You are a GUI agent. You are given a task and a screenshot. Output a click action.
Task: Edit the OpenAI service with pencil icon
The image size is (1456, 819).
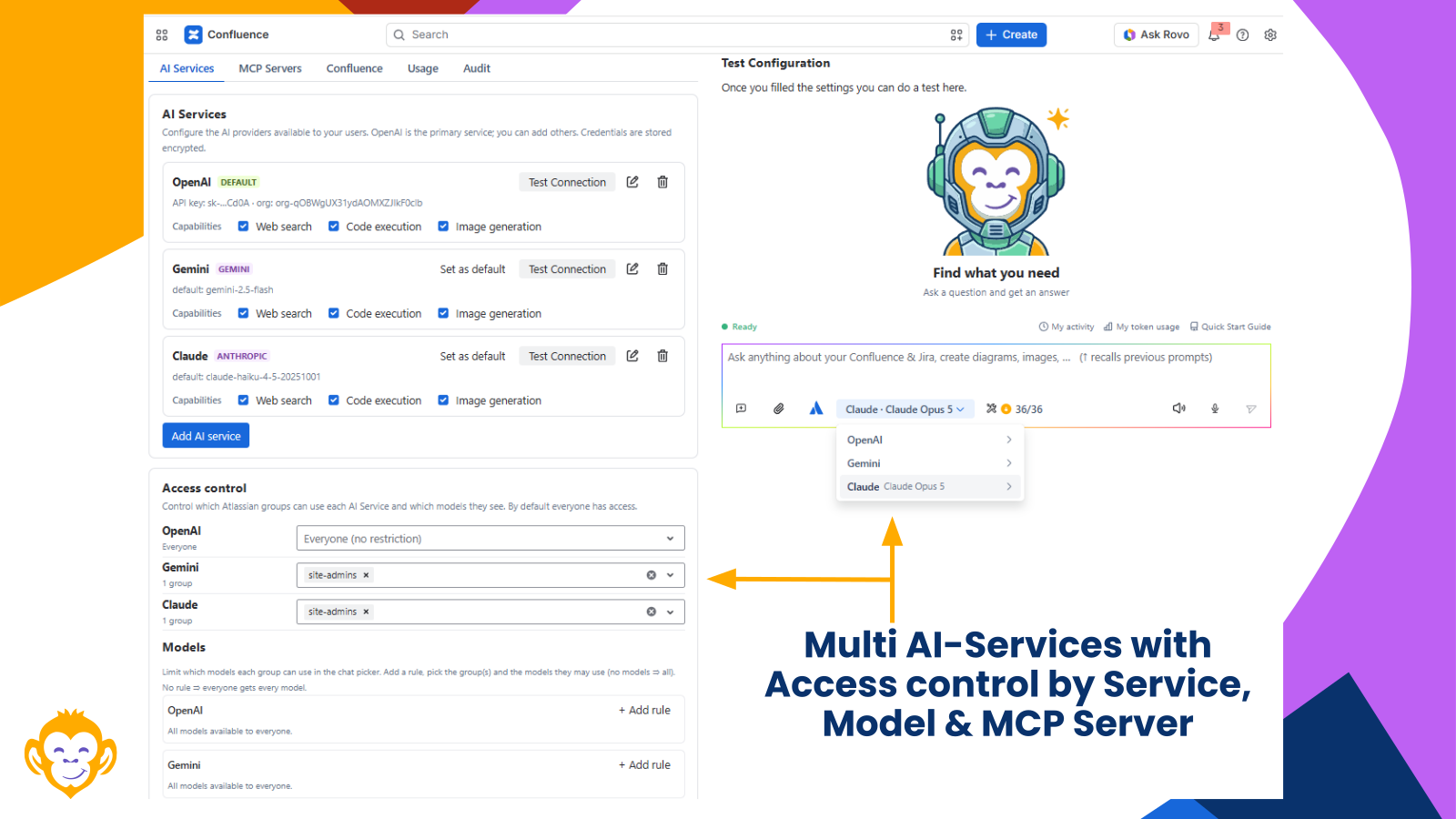point(632,182)
